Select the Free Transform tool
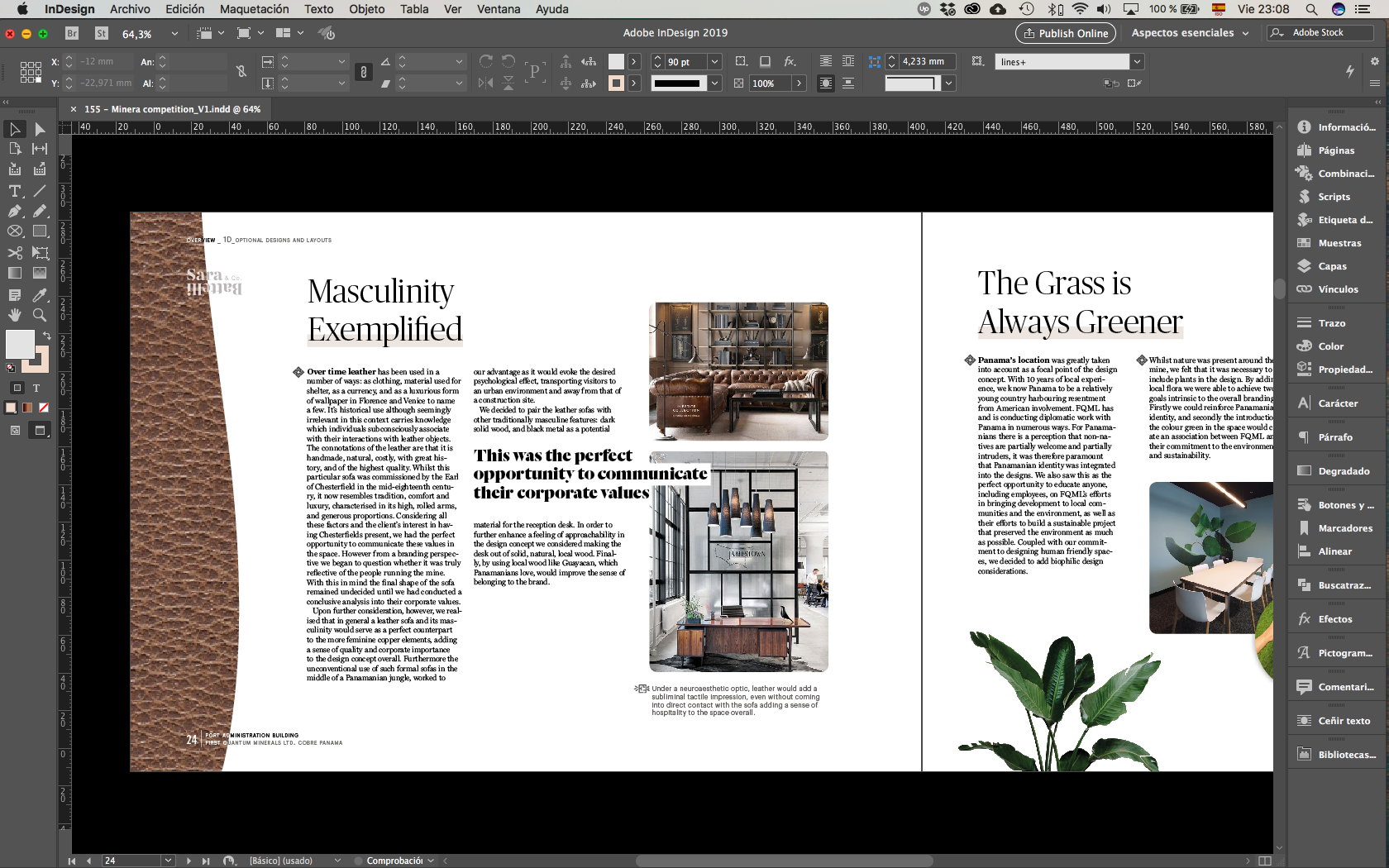Viewport: 1389px width, 868px height. (x=40, y=253)
